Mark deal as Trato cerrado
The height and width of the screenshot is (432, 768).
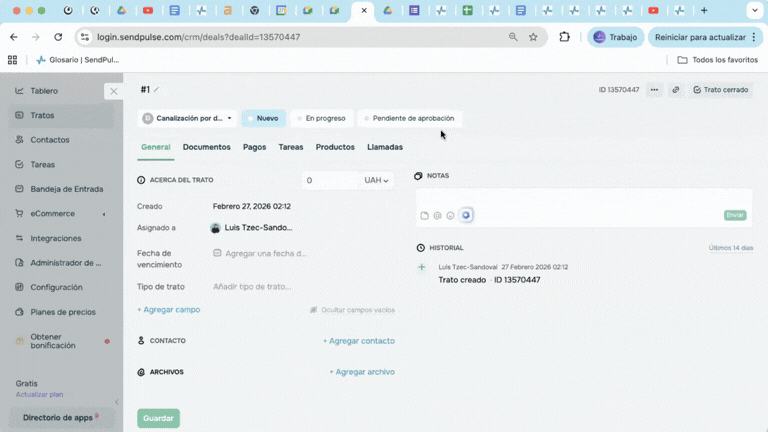click(720, 90)
